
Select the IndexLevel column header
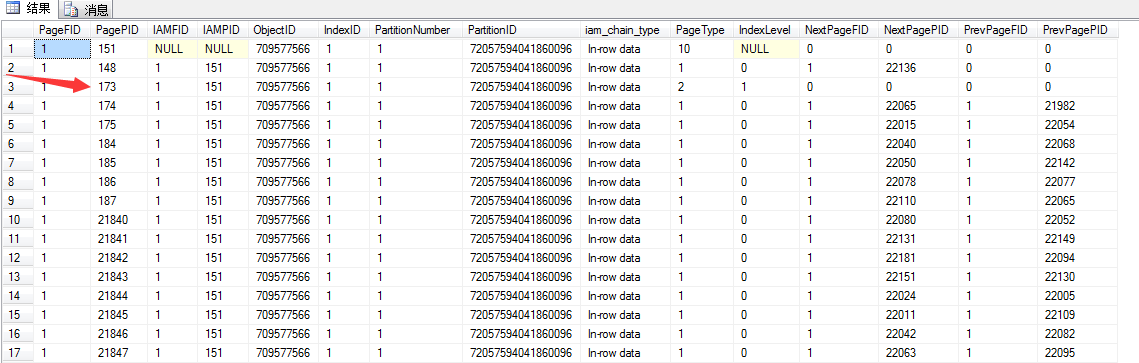tap(767, 30)
